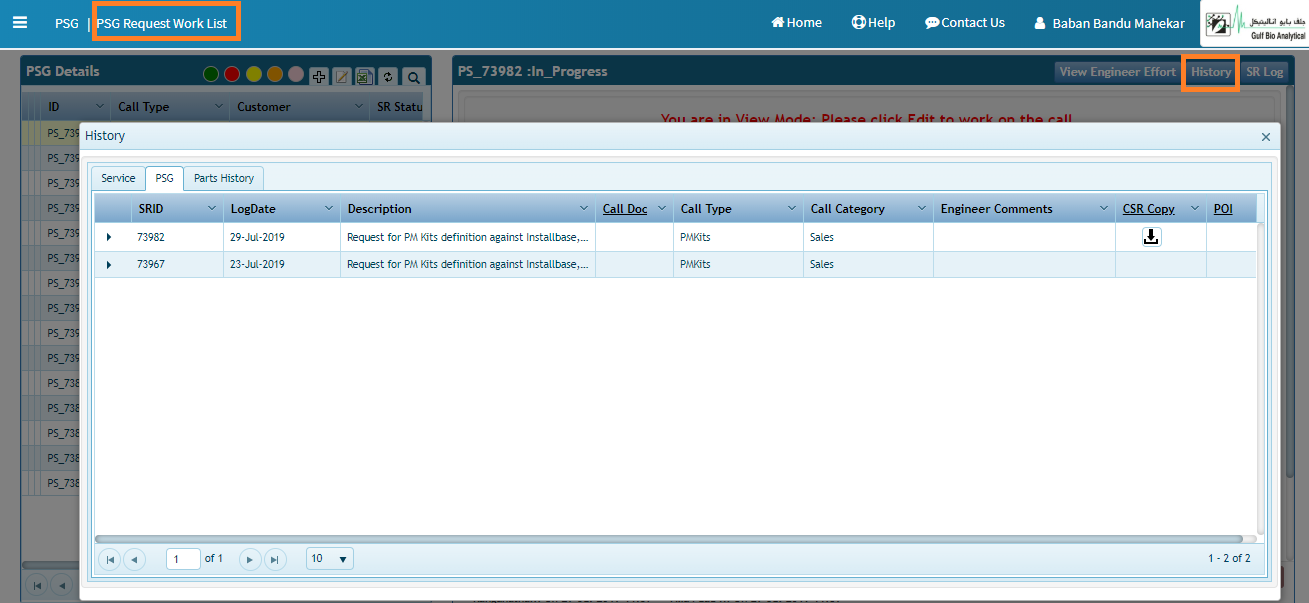This screenshot has width=1309, height=603.
Task: Open the page size dropdown showing 10
Action: pos(330,559)
